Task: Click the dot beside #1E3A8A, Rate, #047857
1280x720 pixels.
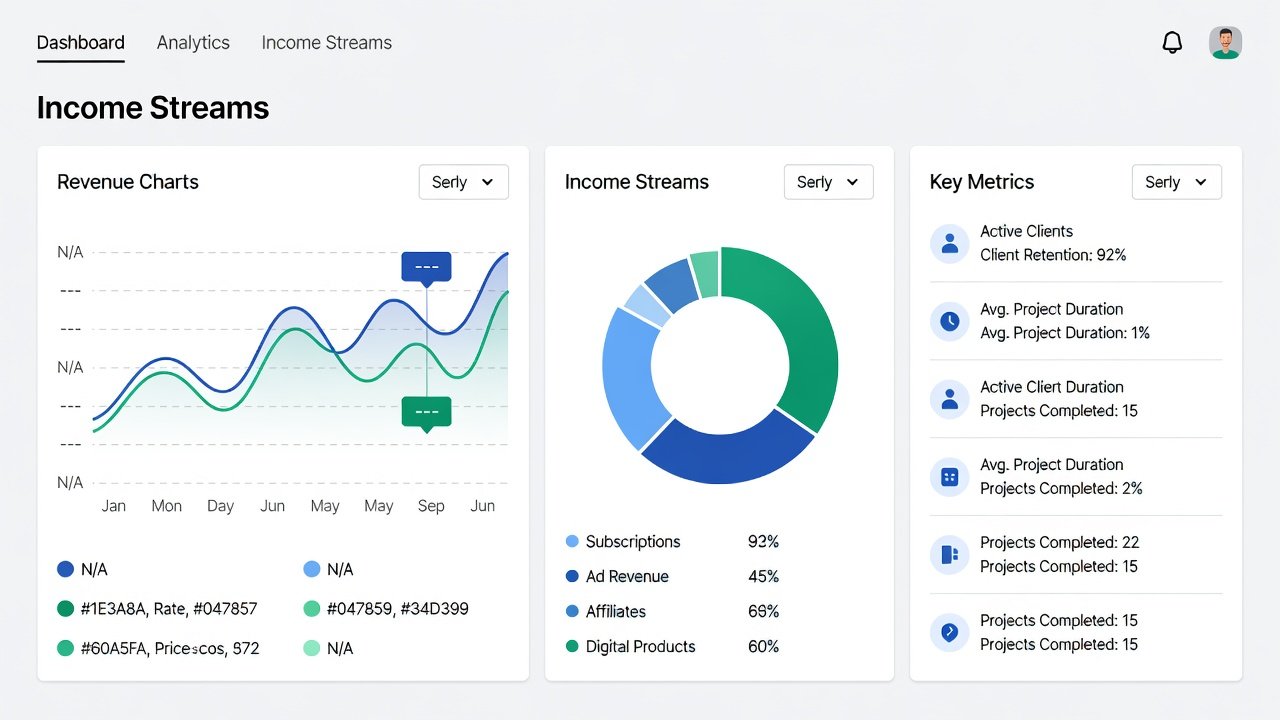Action: click(x=66, y=608)
